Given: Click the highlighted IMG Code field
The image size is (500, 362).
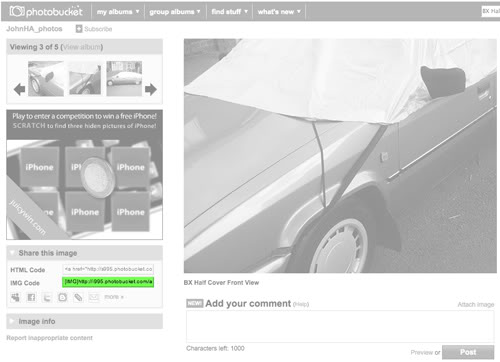Looking at the screenshot, I should [108, 282].
